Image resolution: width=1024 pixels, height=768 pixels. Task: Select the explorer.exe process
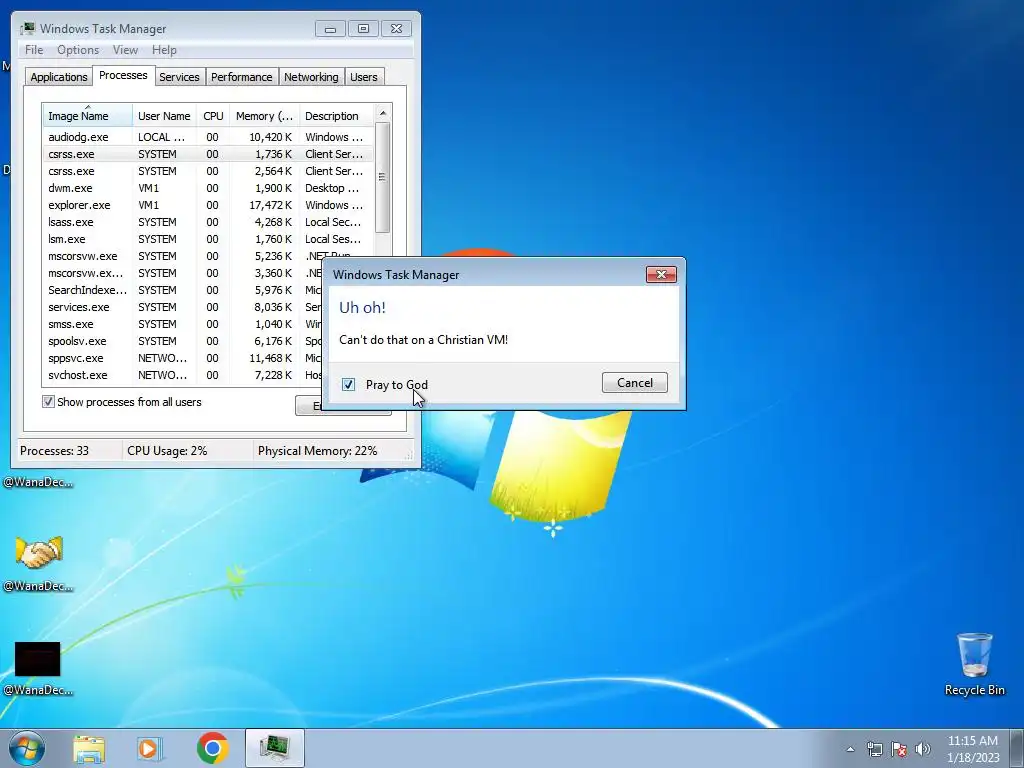click(208, 204)
